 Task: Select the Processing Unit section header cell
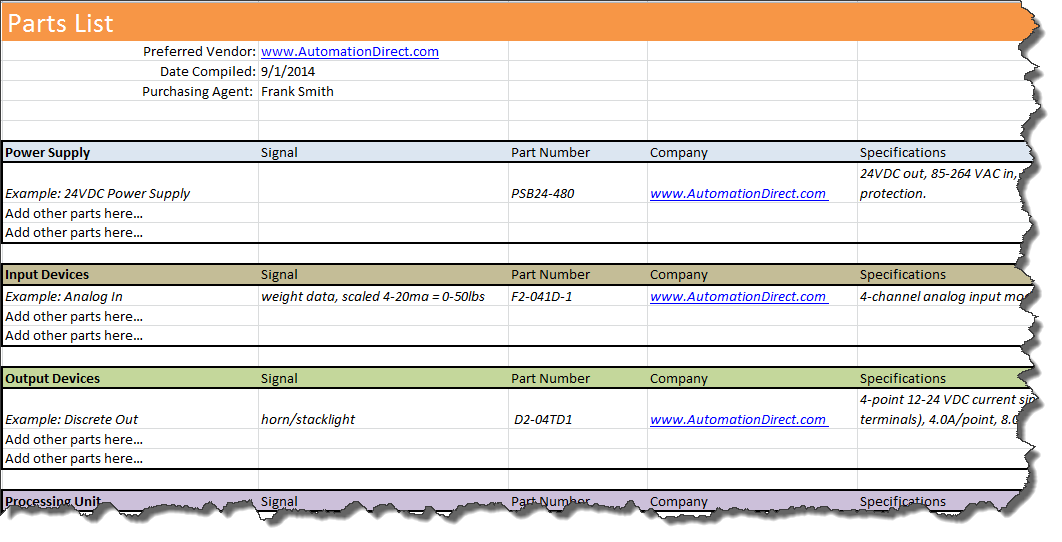pyautogui.click(x=52, y=501)
